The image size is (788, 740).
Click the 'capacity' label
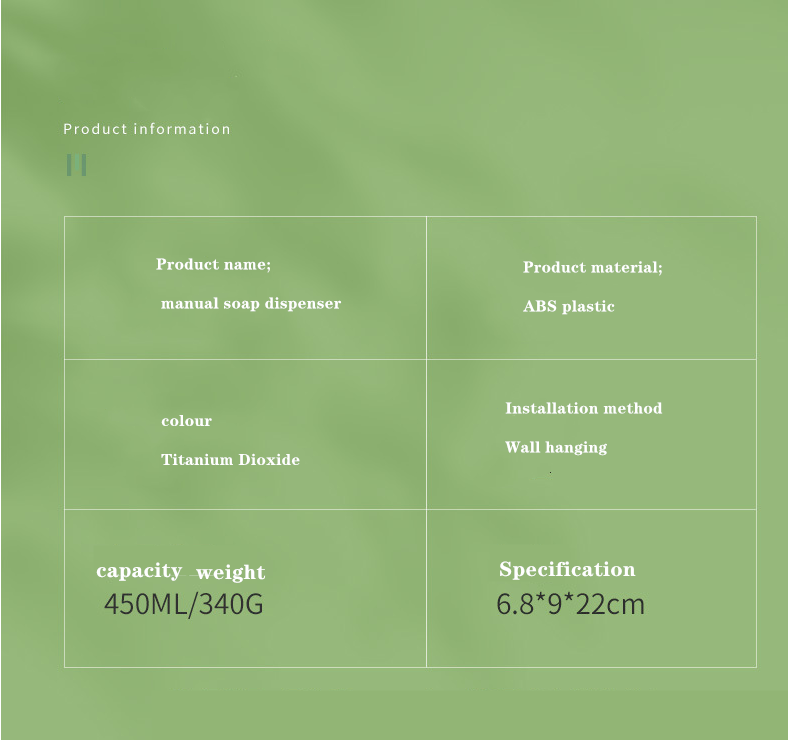139,571
